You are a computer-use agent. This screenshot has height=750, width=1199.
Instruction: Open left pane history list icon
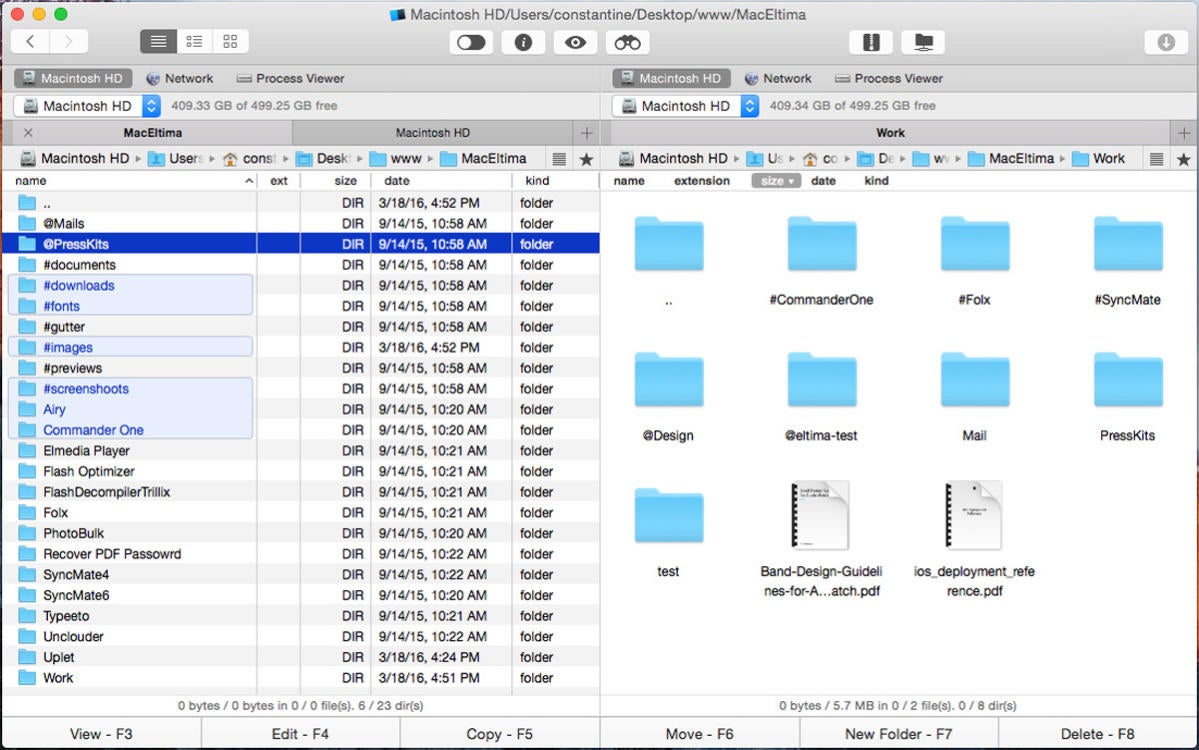pos(560,159)
